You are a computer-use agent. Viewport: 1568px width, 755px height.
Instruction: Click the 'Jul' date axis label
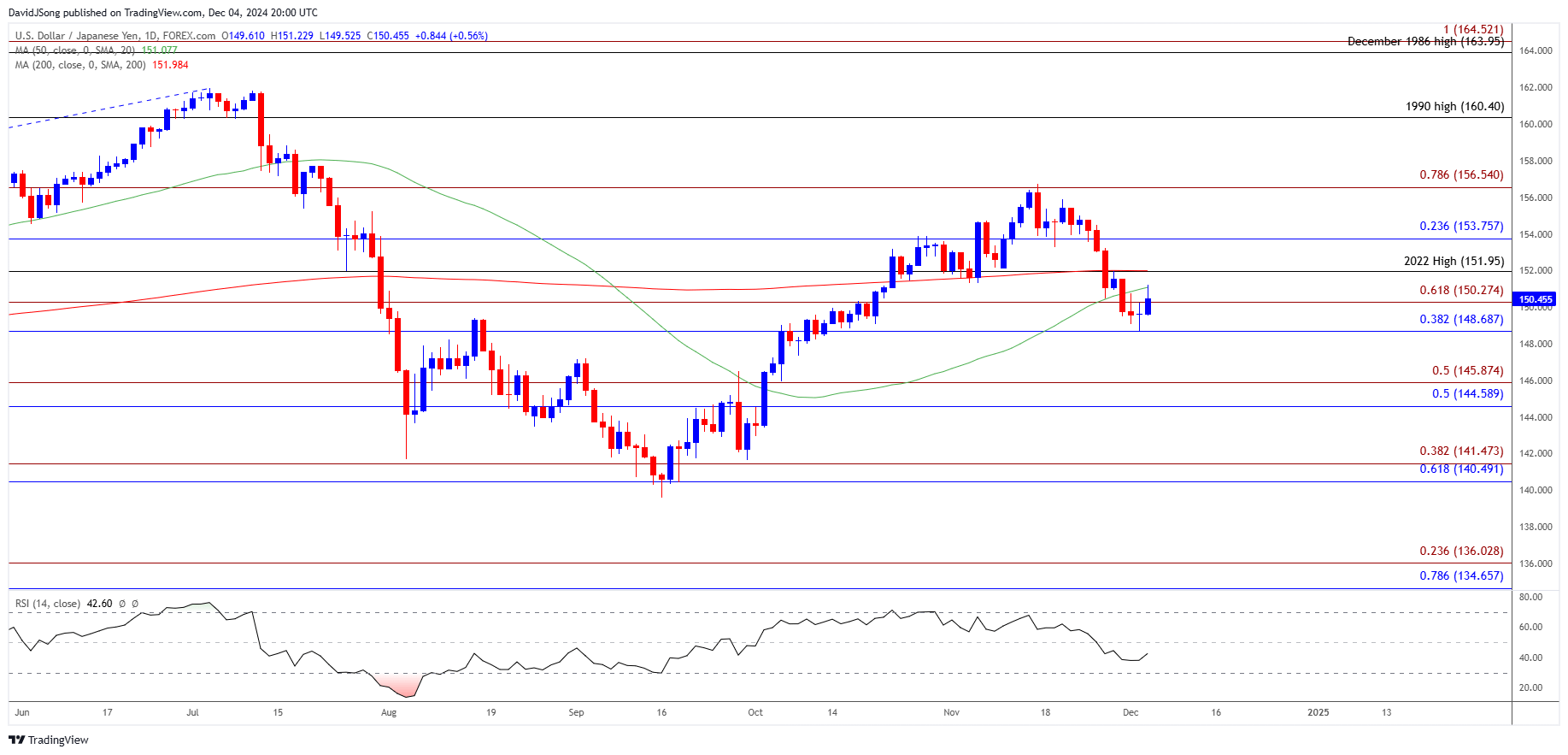192,712
